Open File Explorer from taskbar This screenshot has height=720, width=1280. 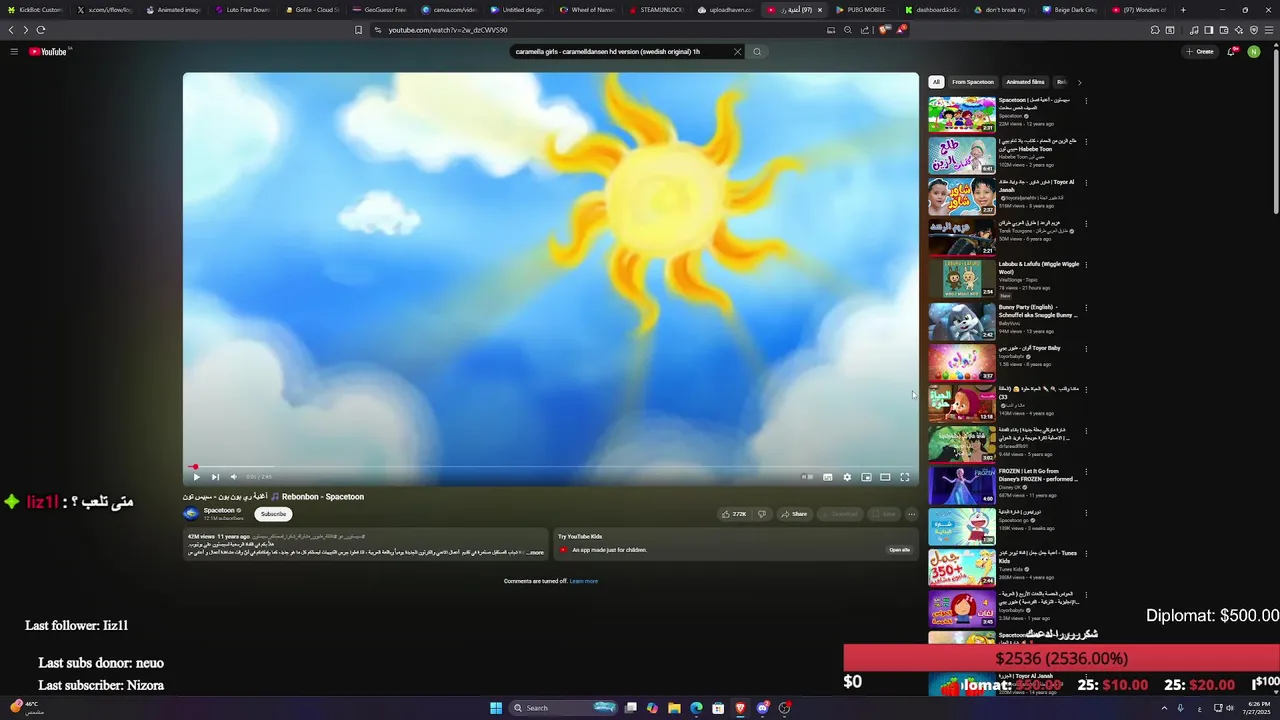tap(674, 708)
